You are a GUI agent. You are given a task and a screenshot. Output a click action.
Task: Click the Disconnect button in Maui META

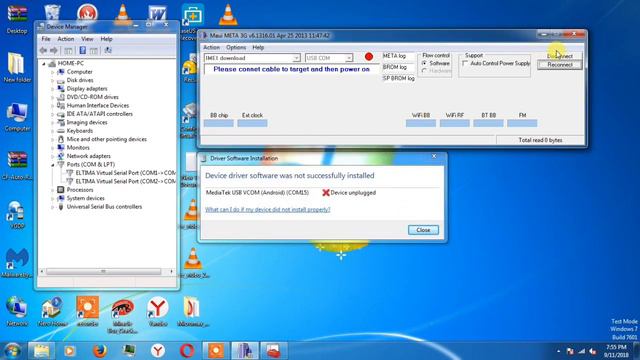coord(560,56)
